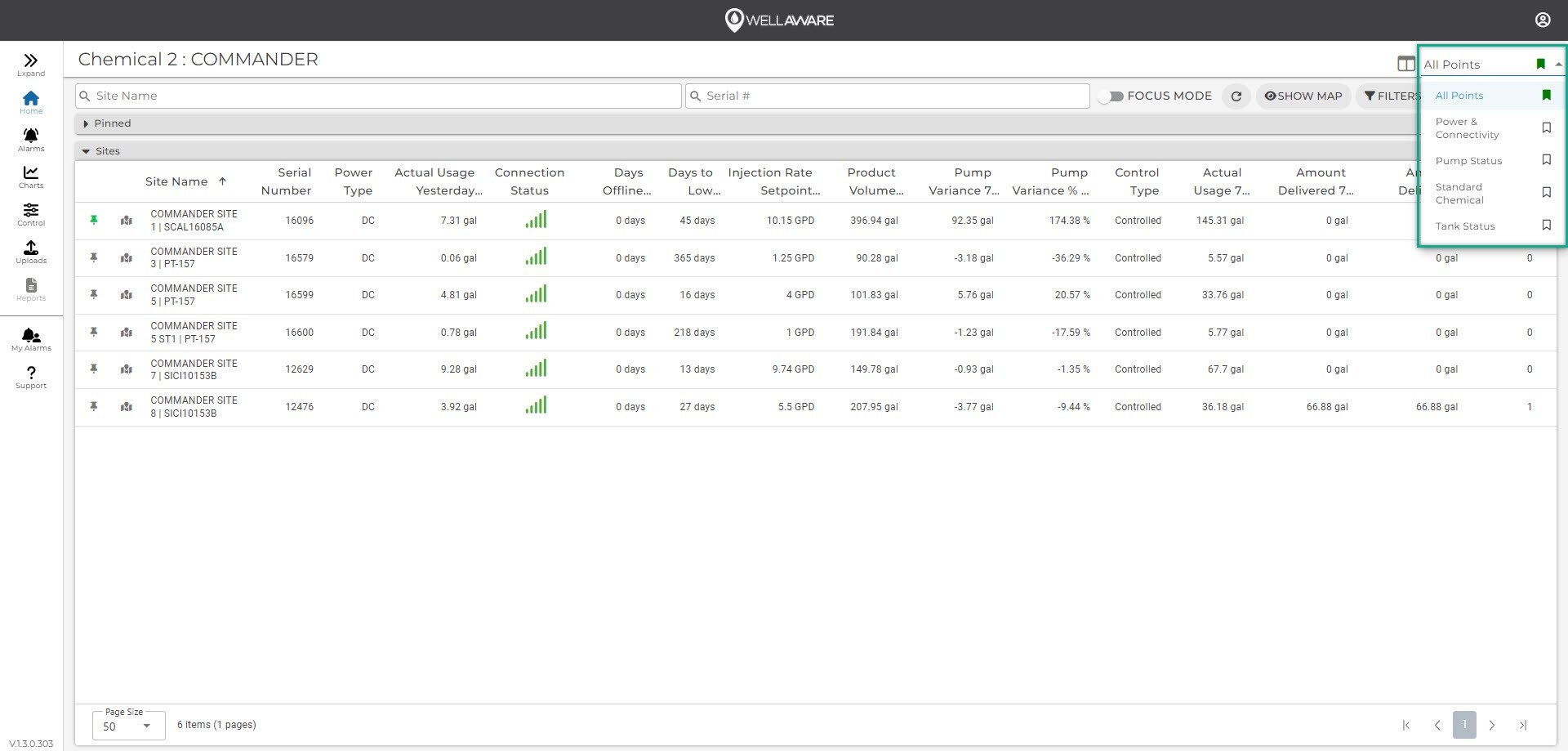Click the WellAware logo
The height and width of the screenshot is (751, 1568).
click(780, 20)
